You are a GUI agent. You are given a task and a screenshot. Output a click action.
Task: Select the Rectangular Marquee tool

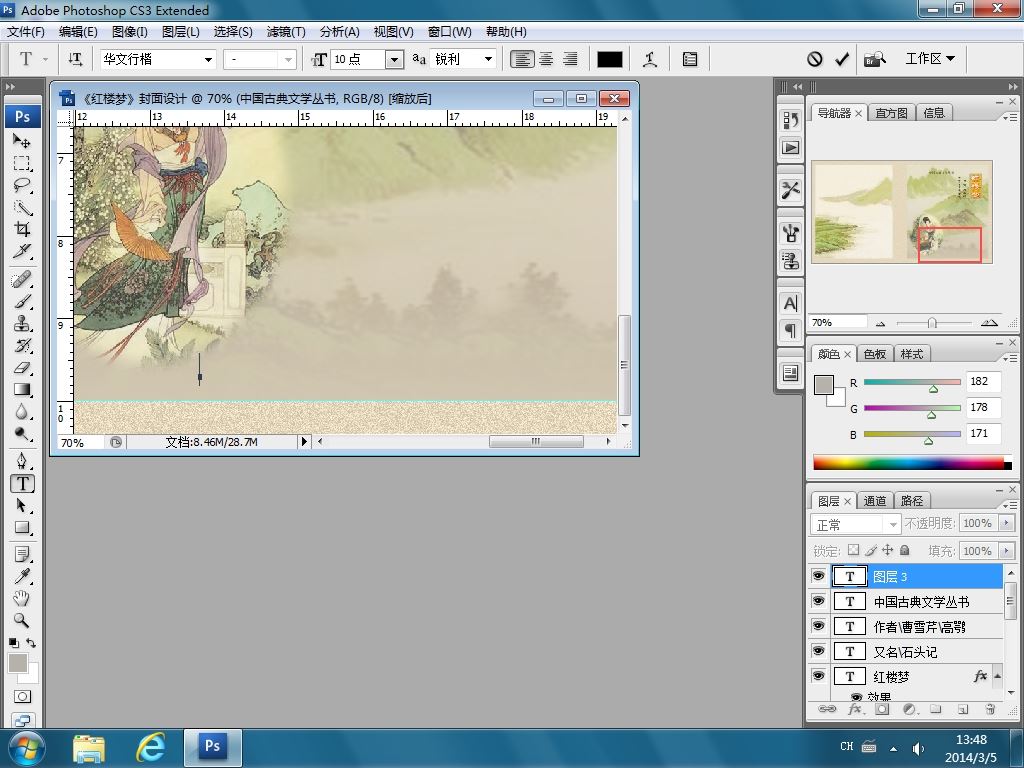click(x=22, y=163)
